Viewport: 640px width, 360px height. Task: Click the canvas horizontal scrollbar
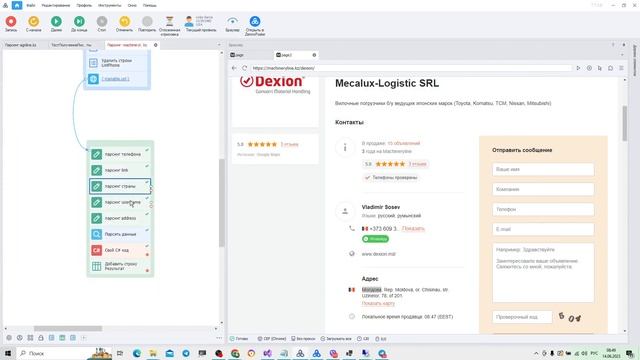[x=68, y=329]
